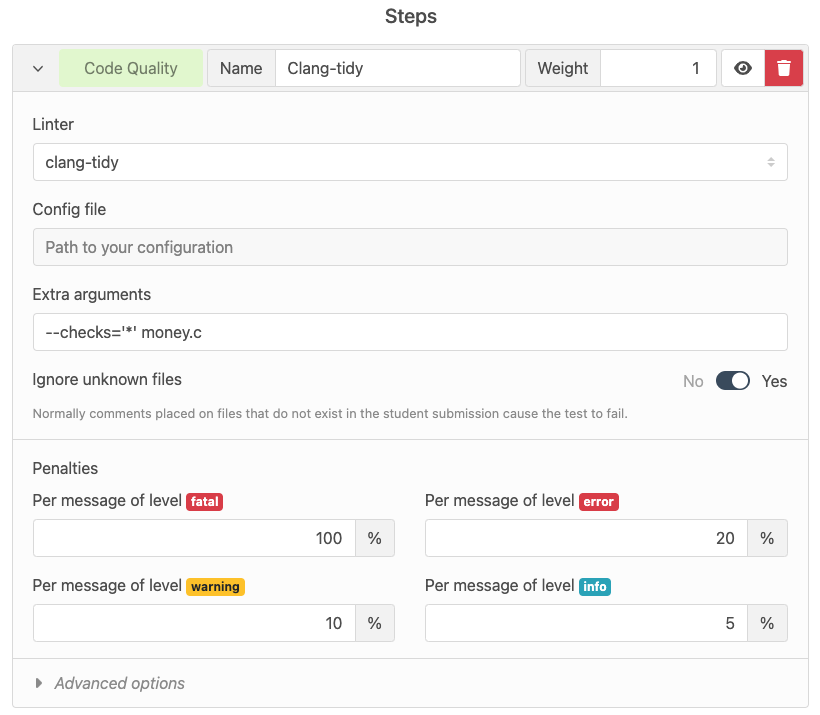Toggle Ignore unknown files switch

point(732,381)
